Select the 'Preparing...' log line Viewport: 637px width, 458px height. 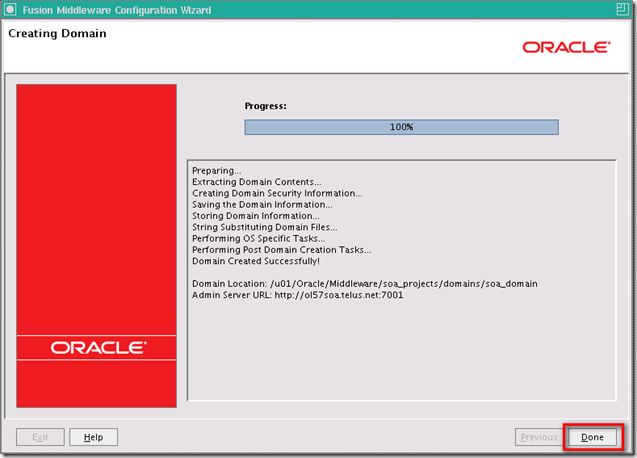tap(217, 171)
